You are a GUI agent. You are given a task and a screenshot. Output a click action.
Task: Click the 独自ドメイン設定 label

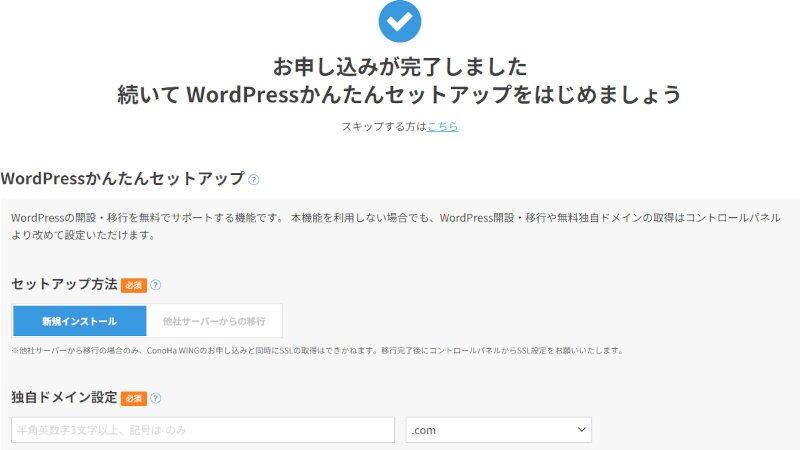coord(64,398)
